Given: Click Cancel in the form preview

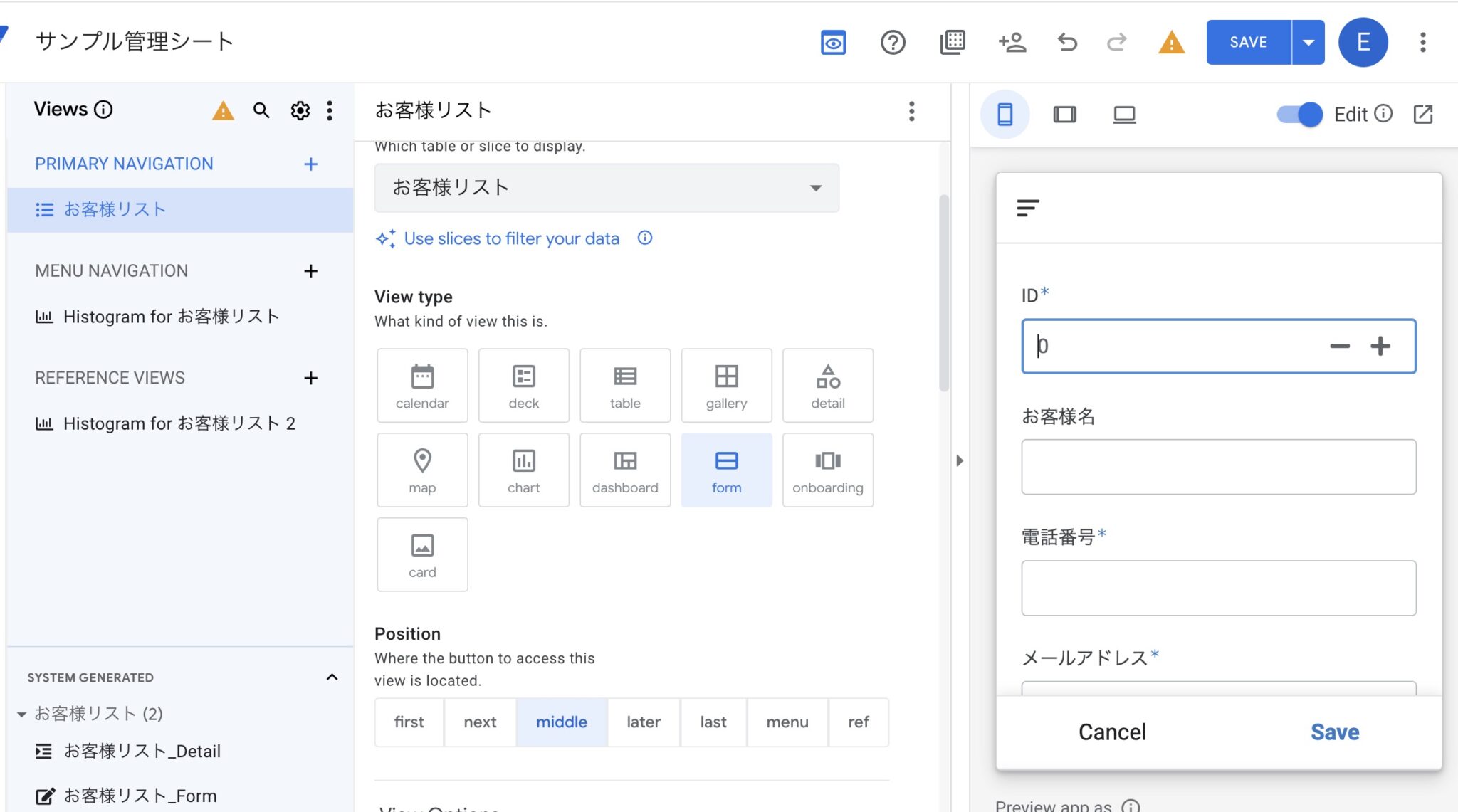Looking at the screenshot, I should [1111, 731].
